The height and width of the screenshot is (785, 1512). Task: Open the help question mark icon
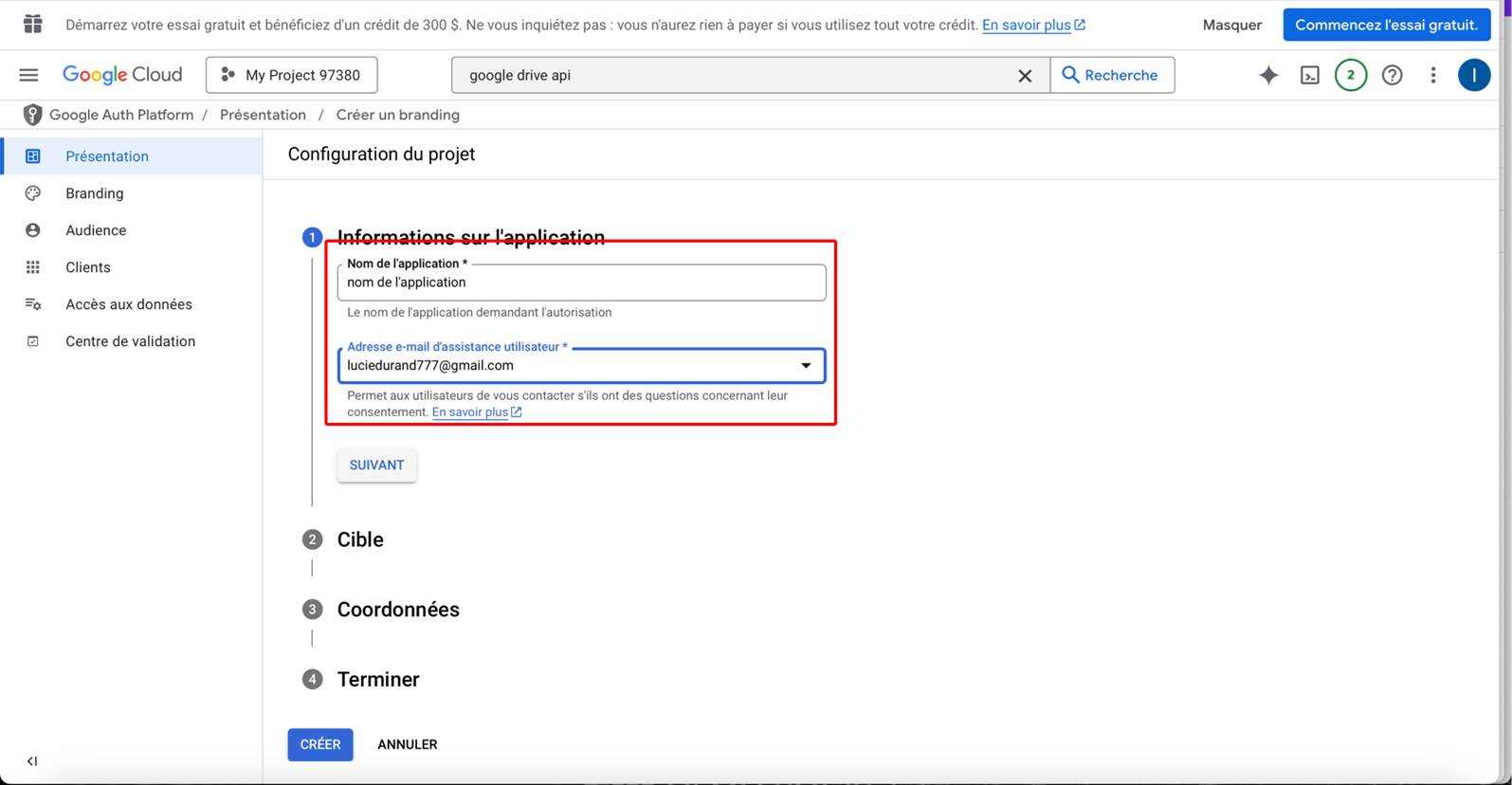1392,75
